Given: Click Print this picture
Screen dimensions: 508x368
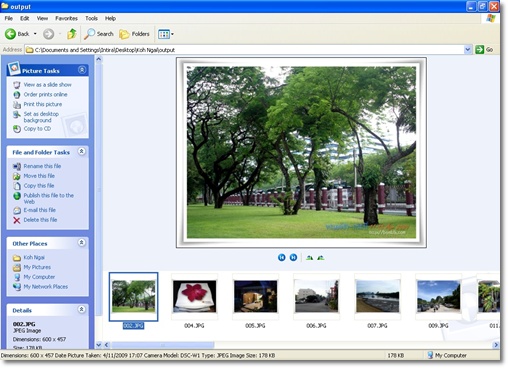Looking at the screenshot, I should click(x=43, y=104).
